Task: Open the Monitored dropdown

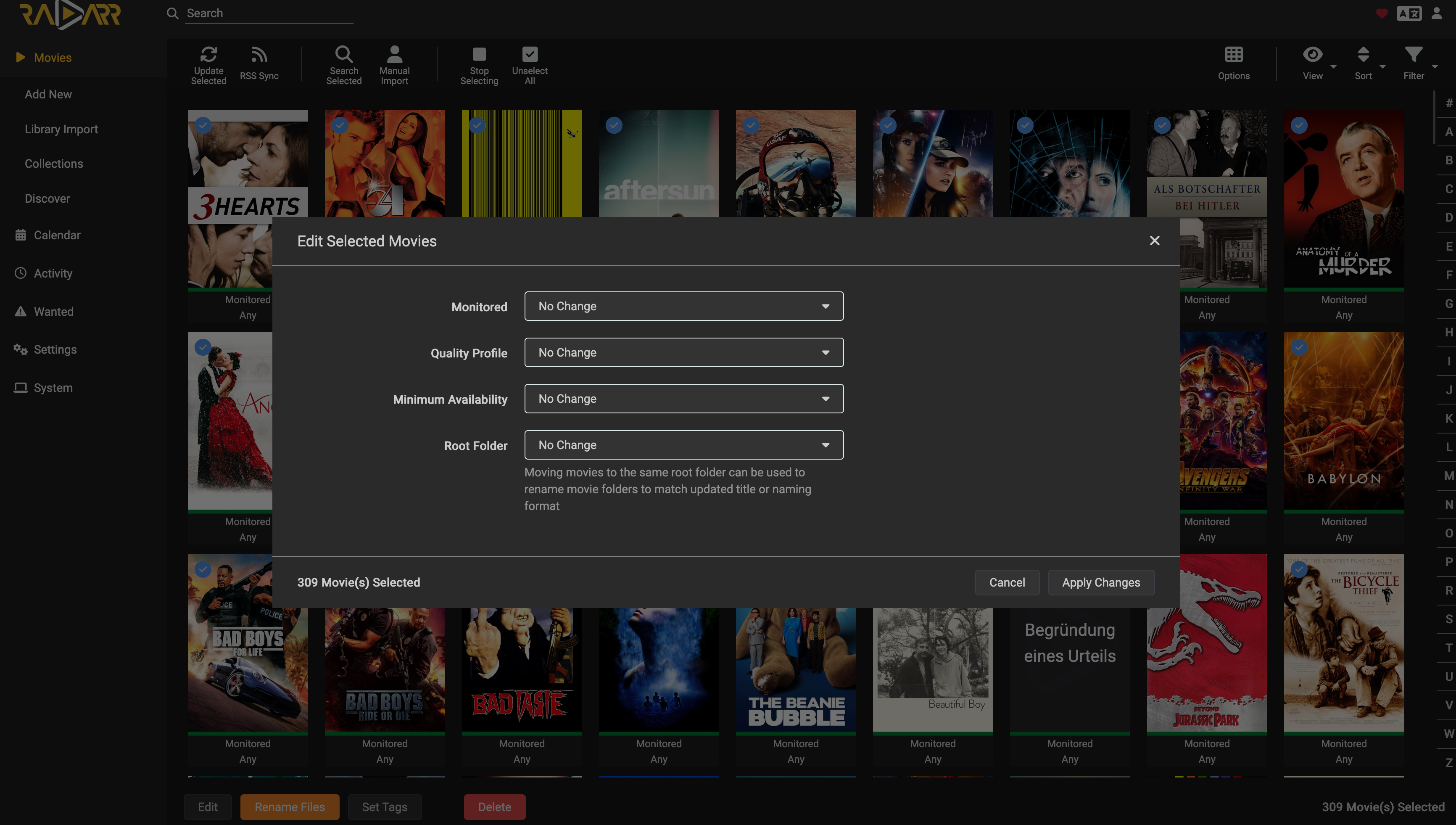Action: click(x=683, y=306)
